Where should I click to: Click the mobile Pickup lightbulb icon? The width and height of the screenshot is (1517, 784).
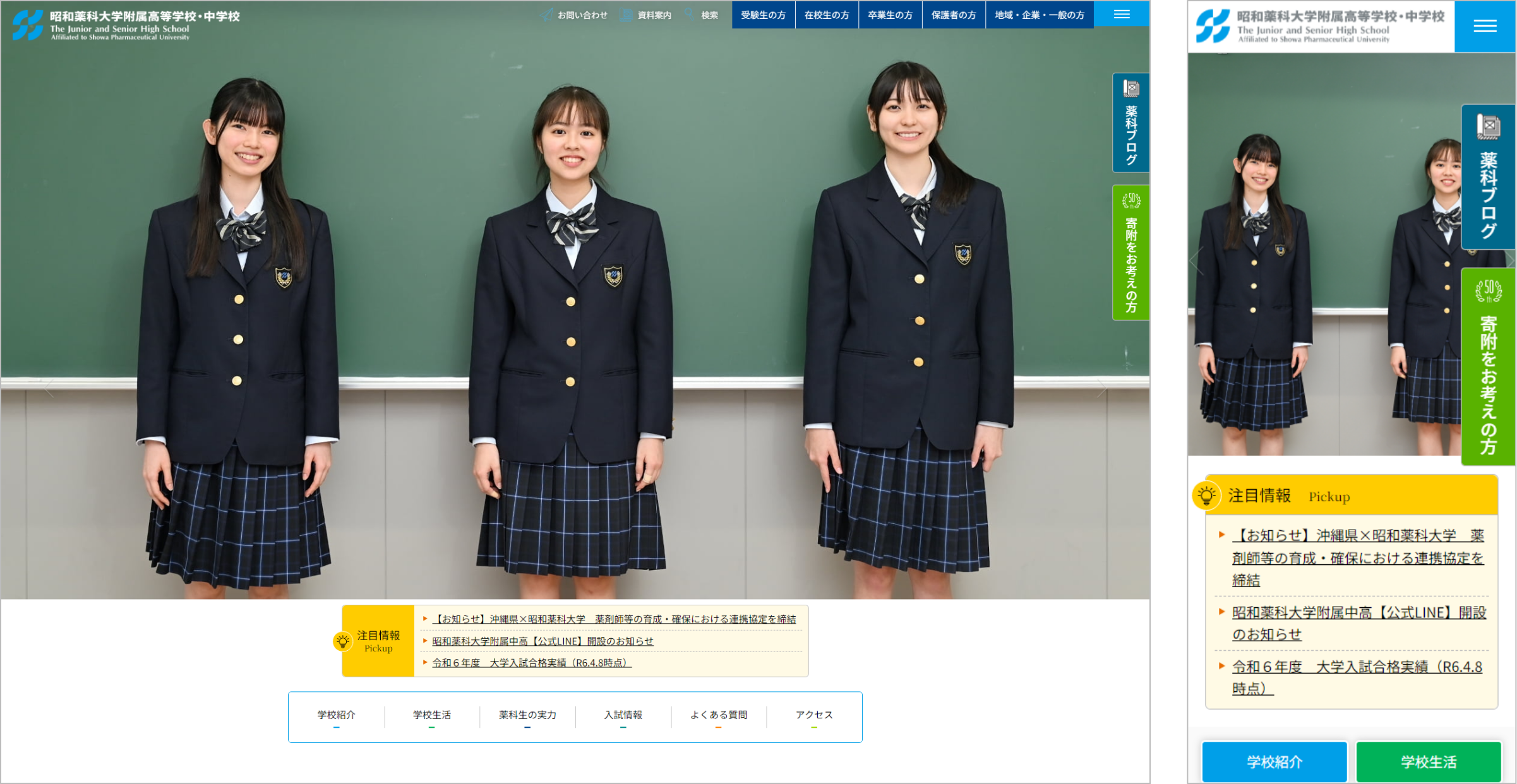1206,495
